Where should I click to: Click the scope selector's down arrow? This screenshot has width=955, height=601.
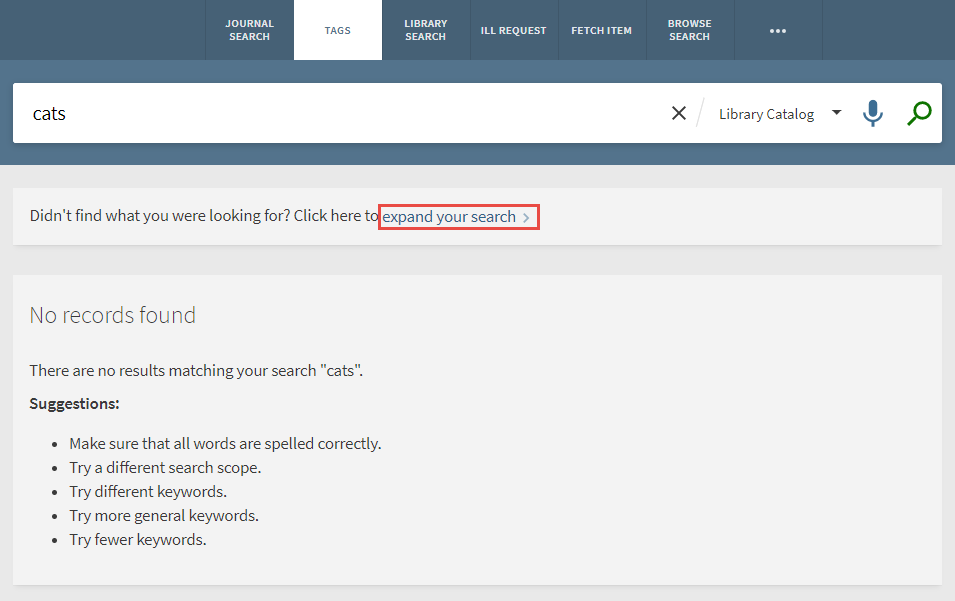836,113
